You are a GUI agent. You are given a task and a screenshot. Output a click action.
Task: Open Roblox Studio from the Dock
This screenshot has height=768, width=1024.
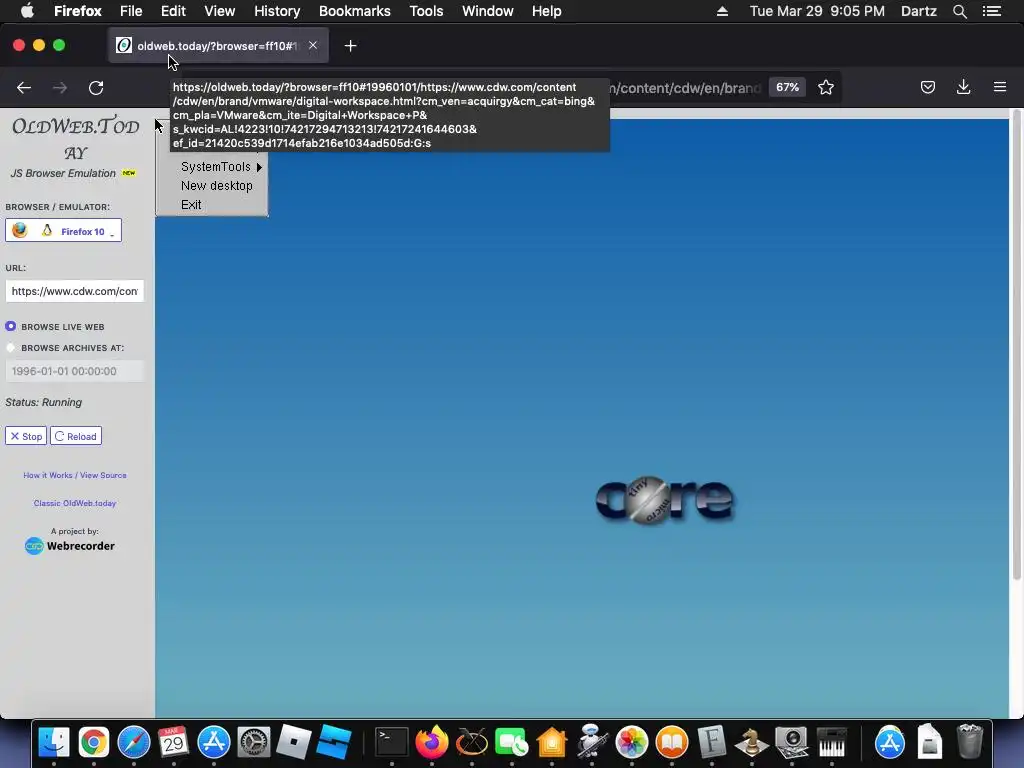(x=334, y=742)
